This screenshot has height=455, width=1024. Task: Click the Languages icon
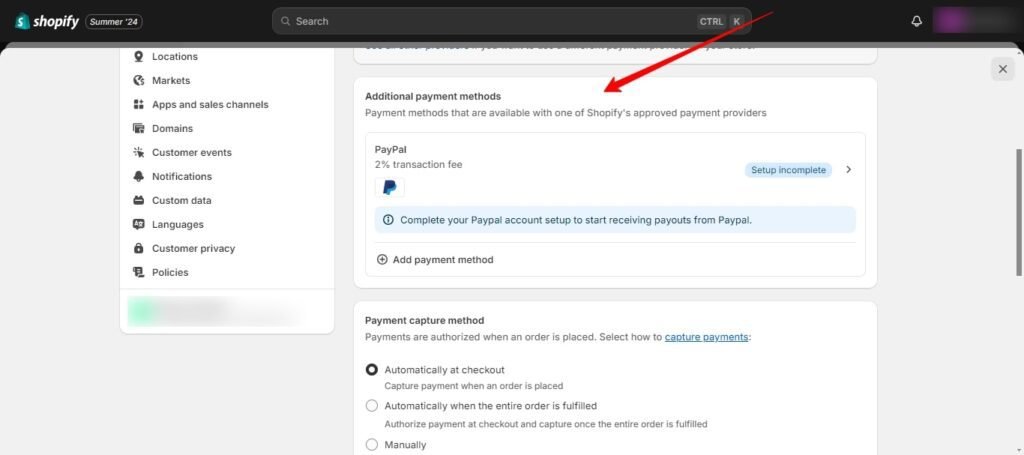[138, 225]
